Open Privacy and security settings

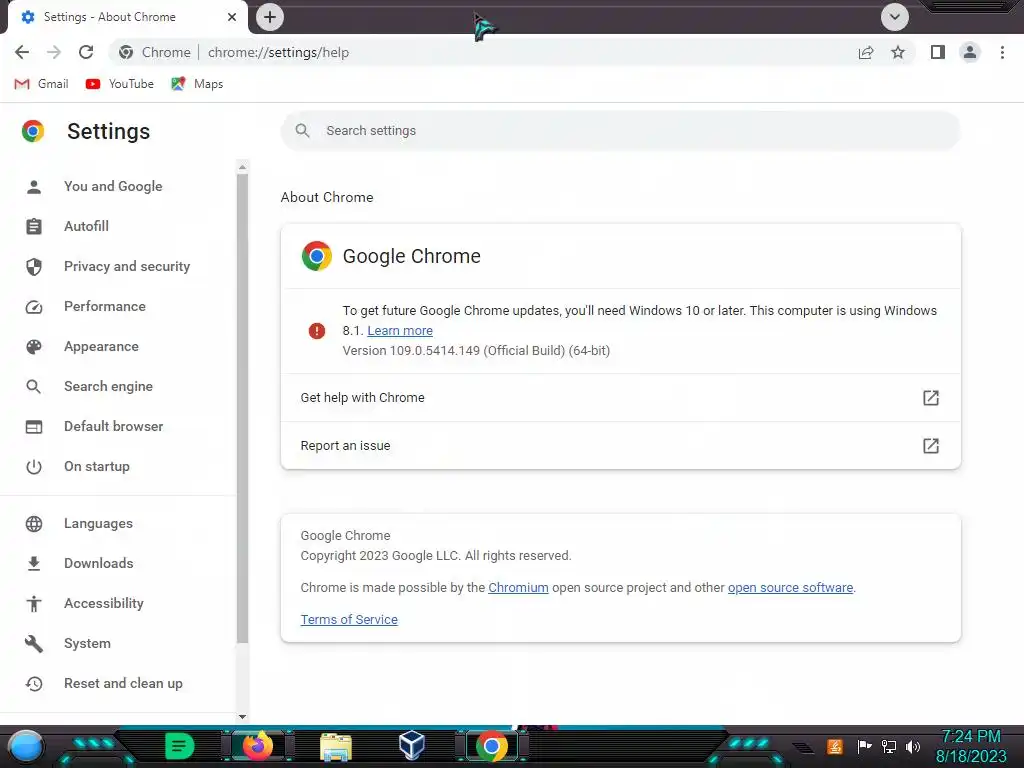click(127, 266)
